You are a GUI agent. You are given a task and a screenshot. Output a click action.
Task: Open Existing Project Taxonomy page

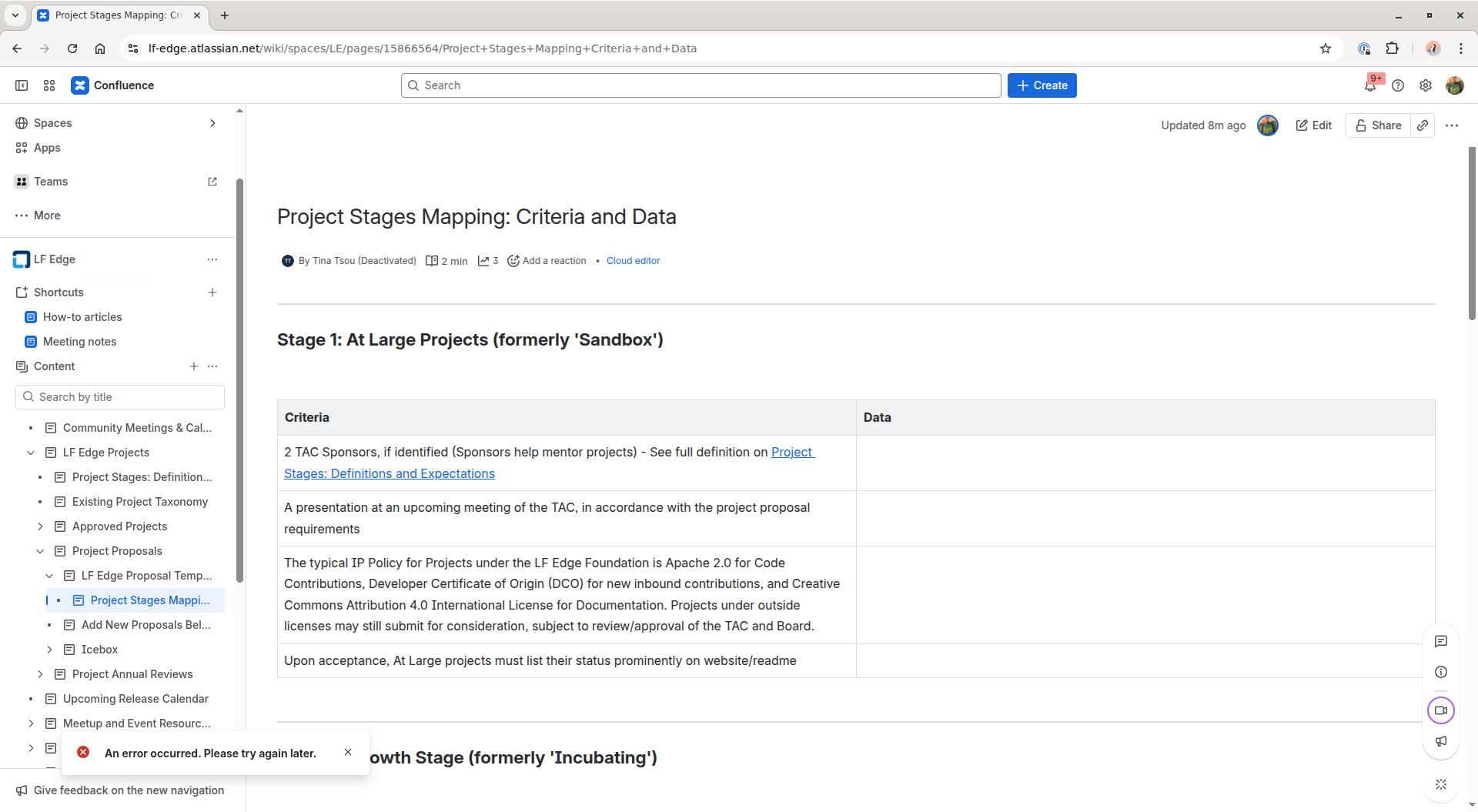[x=140, y=502]
